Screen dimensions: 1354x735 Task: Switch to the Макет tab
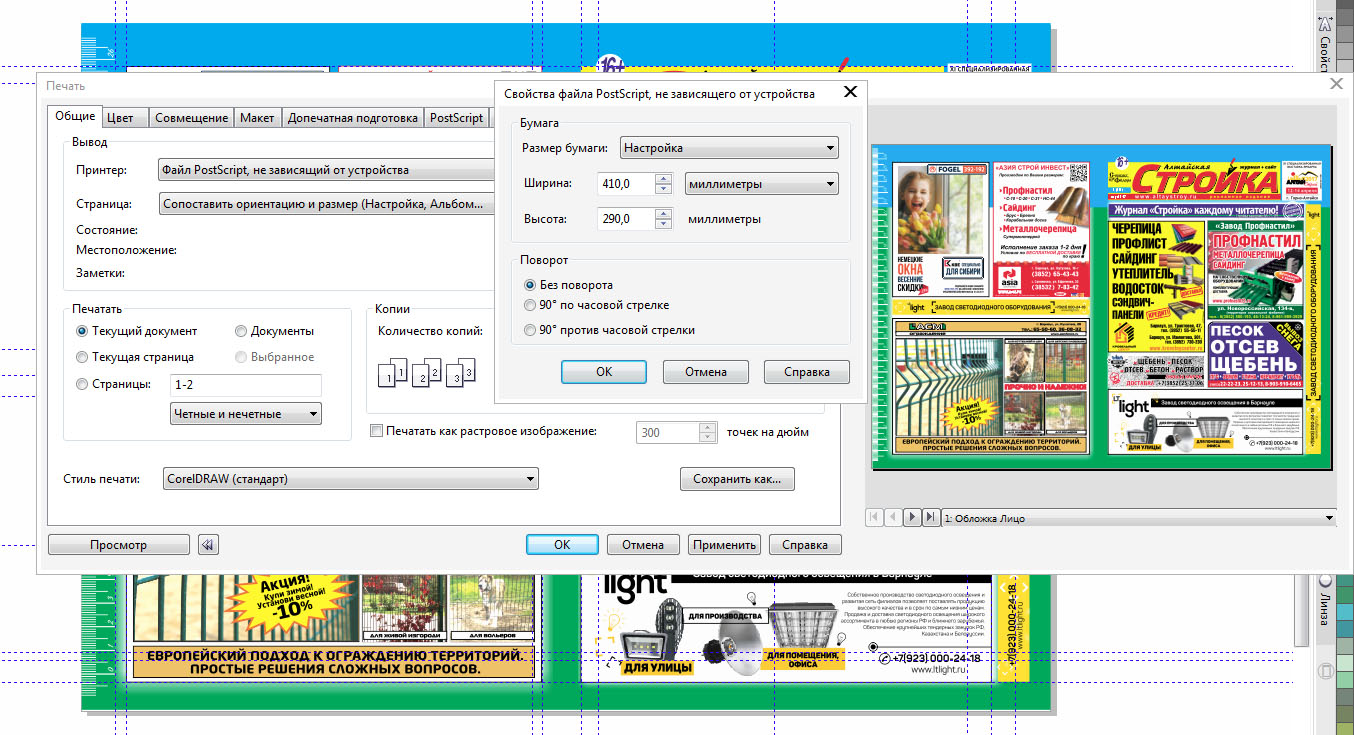257,118
